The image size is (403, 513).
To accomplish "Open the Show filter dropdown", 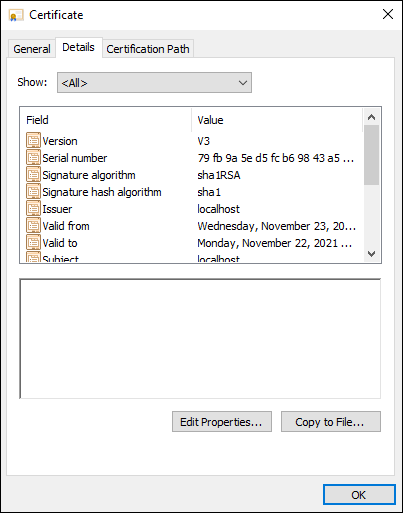I will [x=154, y=83].
